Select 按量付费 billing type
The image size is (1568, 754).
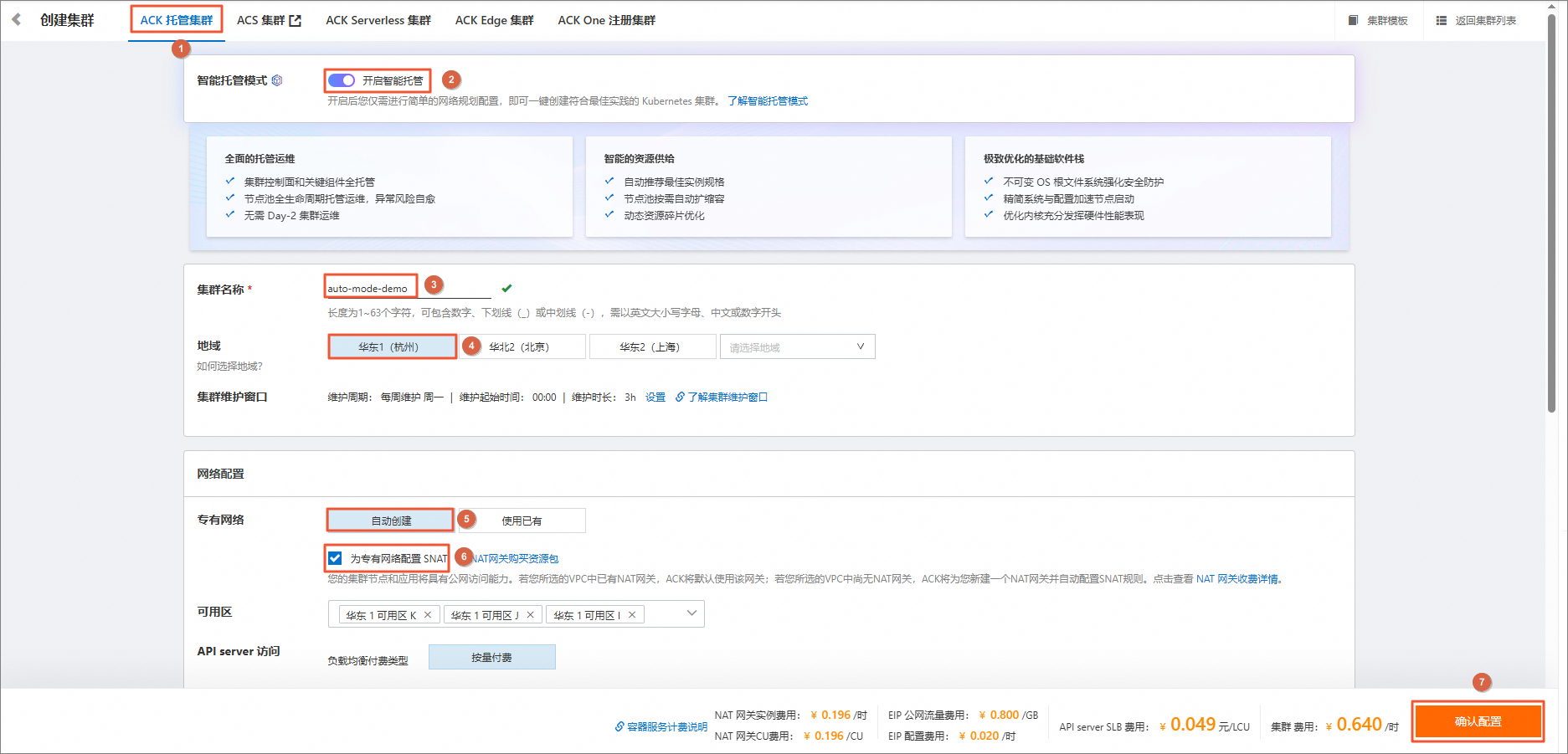[x=492, y=657]
